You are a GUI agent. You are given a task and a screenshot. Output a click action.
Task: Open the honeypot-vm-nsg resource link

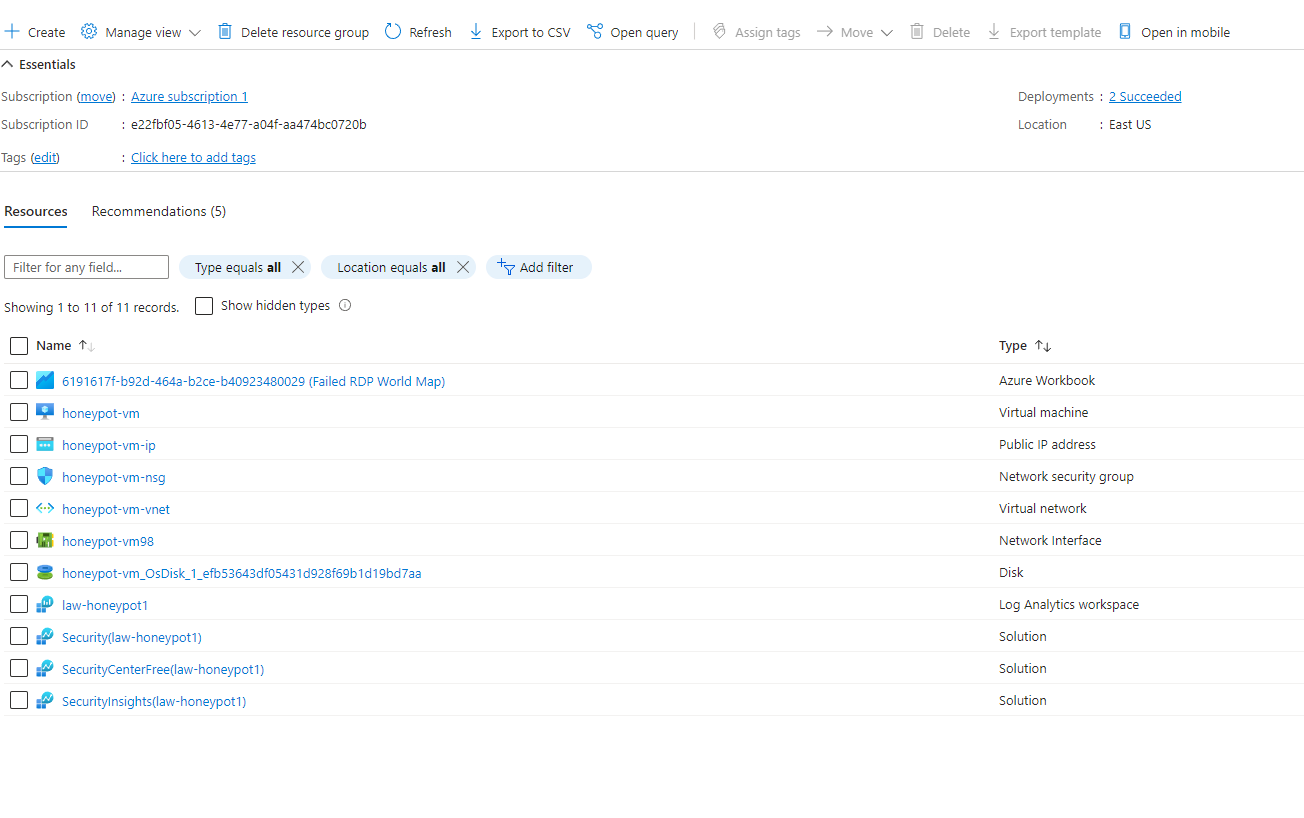coord(114,477)
